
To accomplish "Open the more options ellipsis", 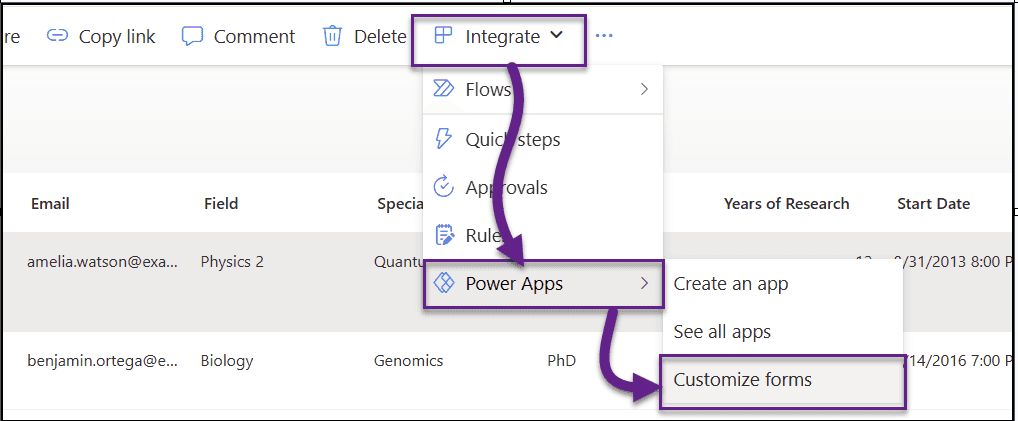I will click(x=604, y=36).
